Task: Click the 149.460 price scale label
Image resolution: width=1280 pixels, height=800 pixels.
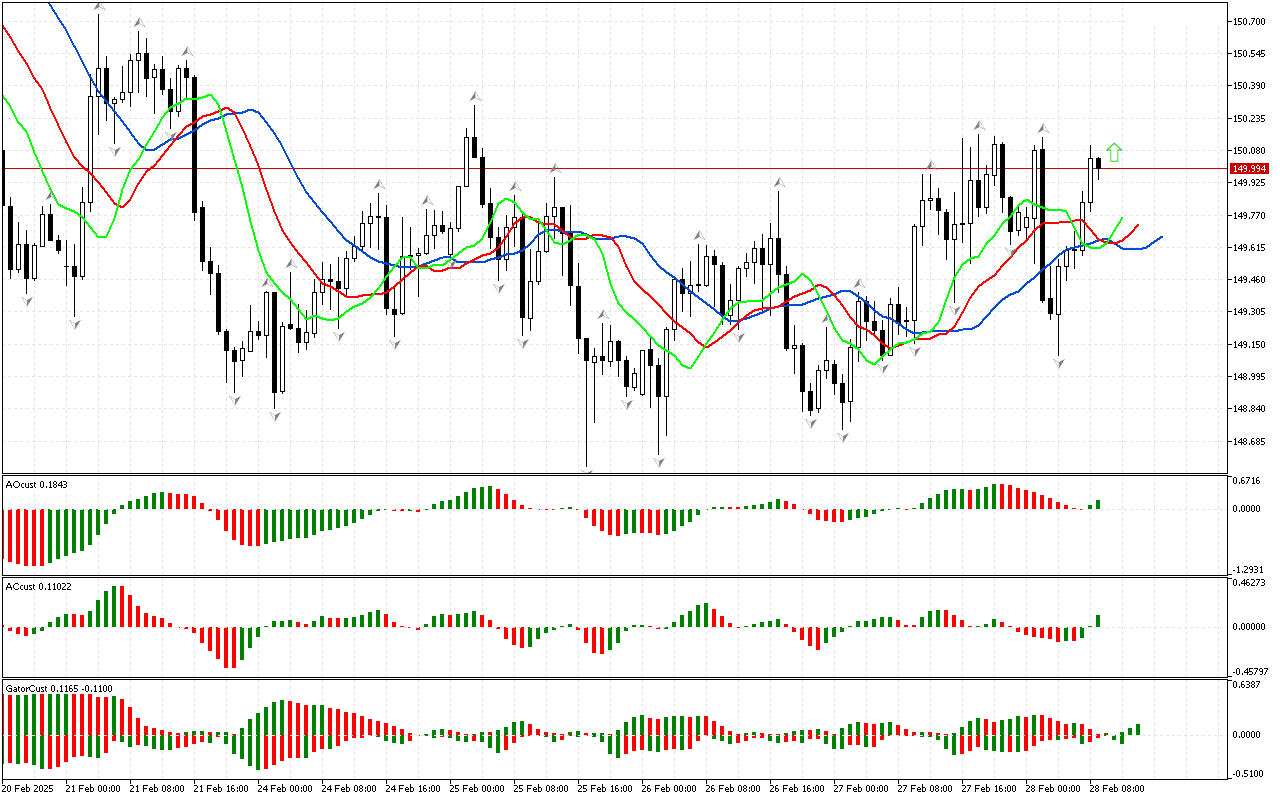Action: pyautogui.click(x=1250, y=281)
